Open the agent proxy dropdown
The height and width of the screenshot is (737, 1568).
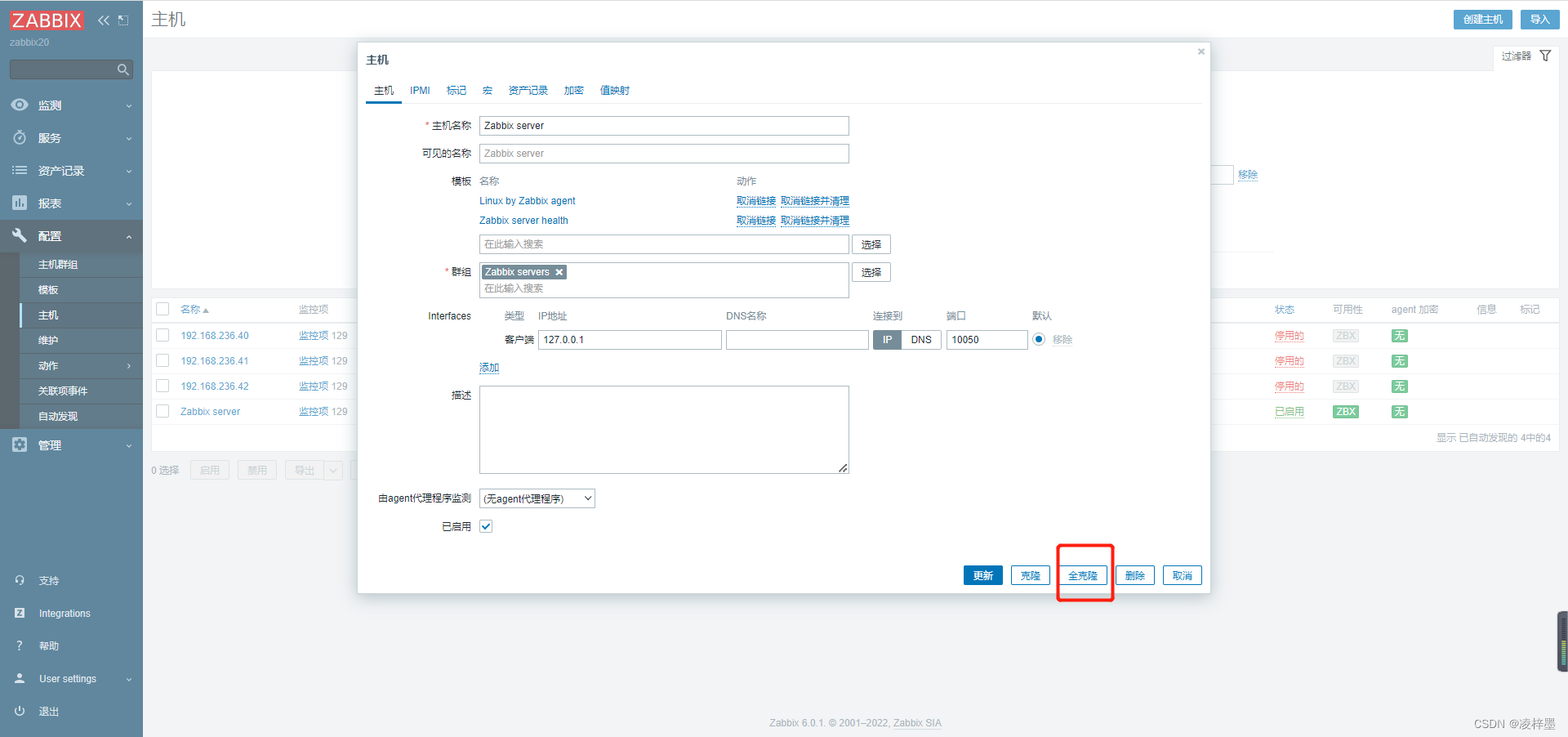tap(537, 498)
